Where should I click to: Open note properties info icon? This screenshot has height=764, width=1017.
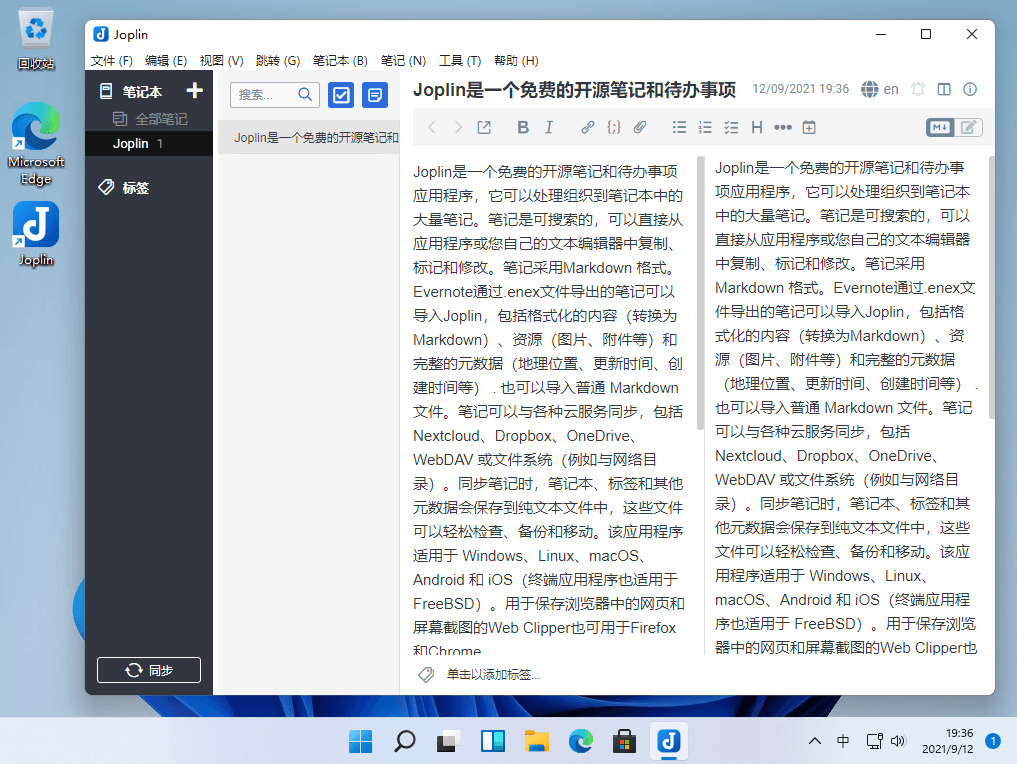pyautogui.click(x=970, y=89)
